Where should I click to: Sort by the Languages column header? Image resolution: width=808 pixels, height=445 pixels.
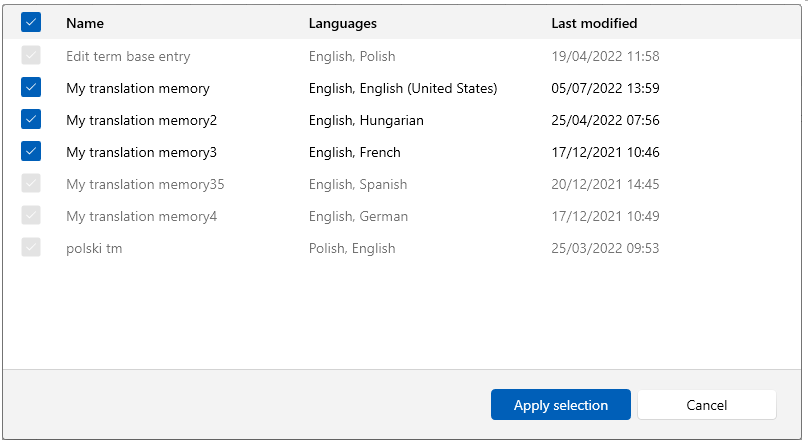(x=342, y=23)
